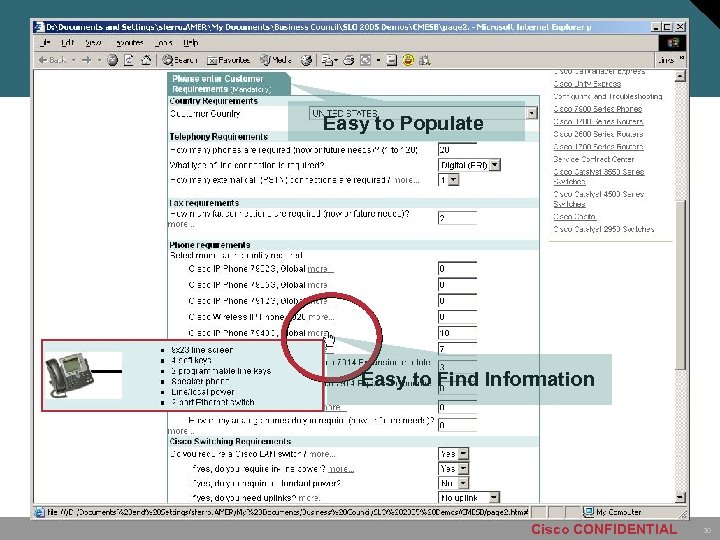Open the line connection type dropdown
Screen dimensions: 720x540
point(495,165)
